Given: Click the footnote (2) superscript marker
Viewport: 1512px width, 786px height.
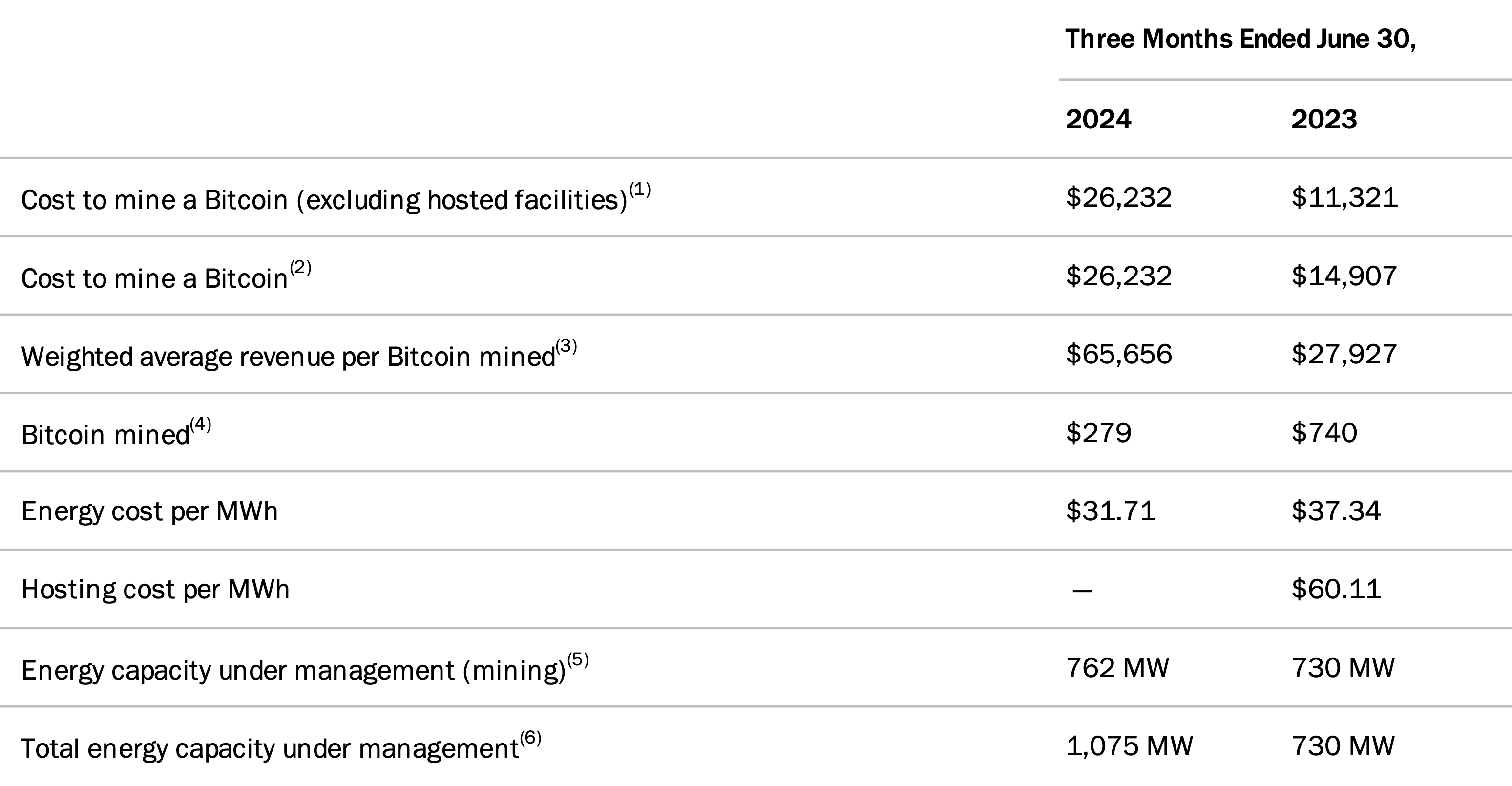Looking at the screenshot, I should point(300,268).
